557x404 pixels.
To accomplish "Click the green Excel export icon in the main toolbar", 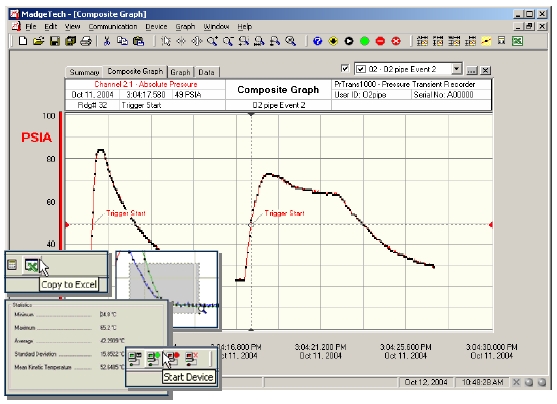I will pos(517,41).
